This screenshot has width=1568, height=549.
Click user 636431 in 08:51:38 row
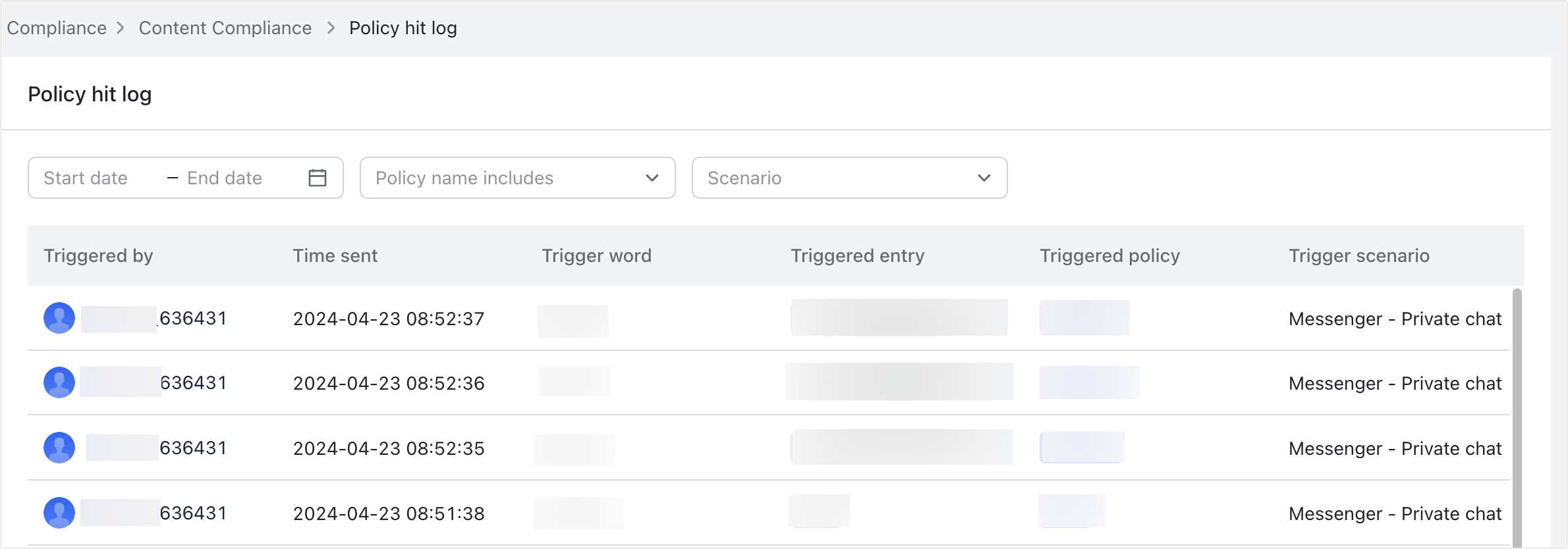(x=193, y=513)
